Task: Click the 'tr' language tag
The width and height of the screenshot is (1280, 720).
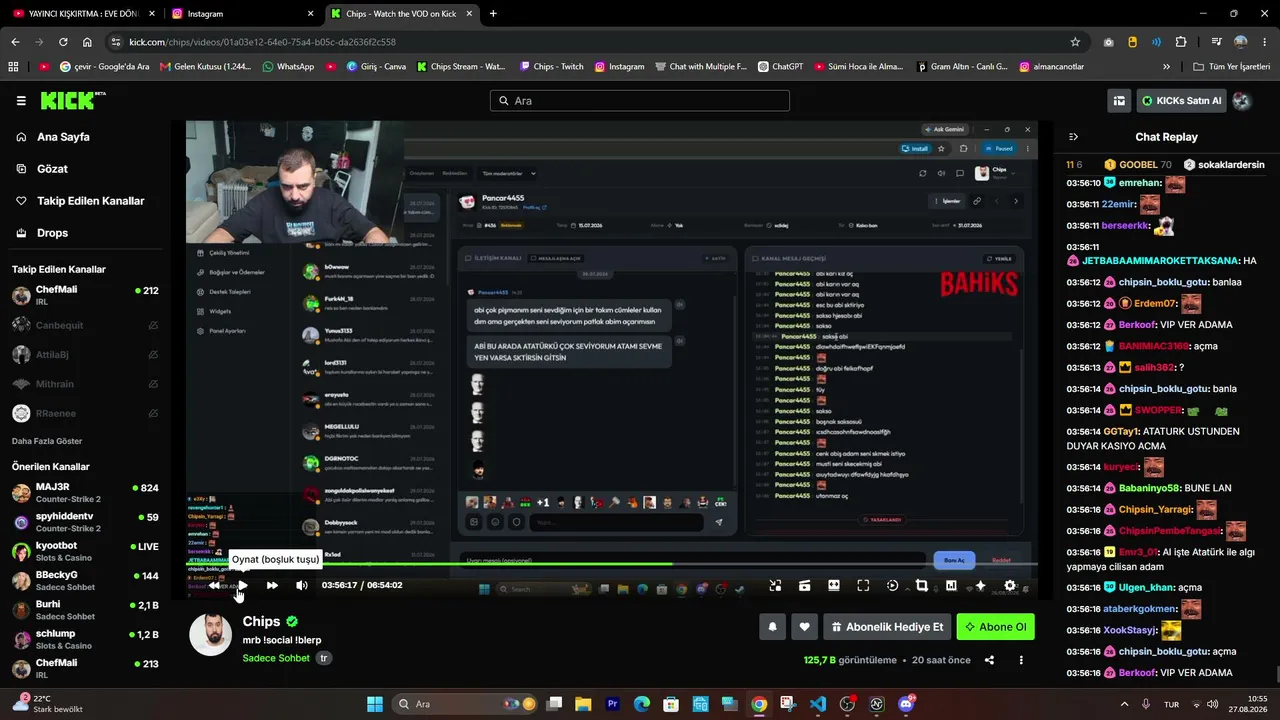Action: (324, 658)
